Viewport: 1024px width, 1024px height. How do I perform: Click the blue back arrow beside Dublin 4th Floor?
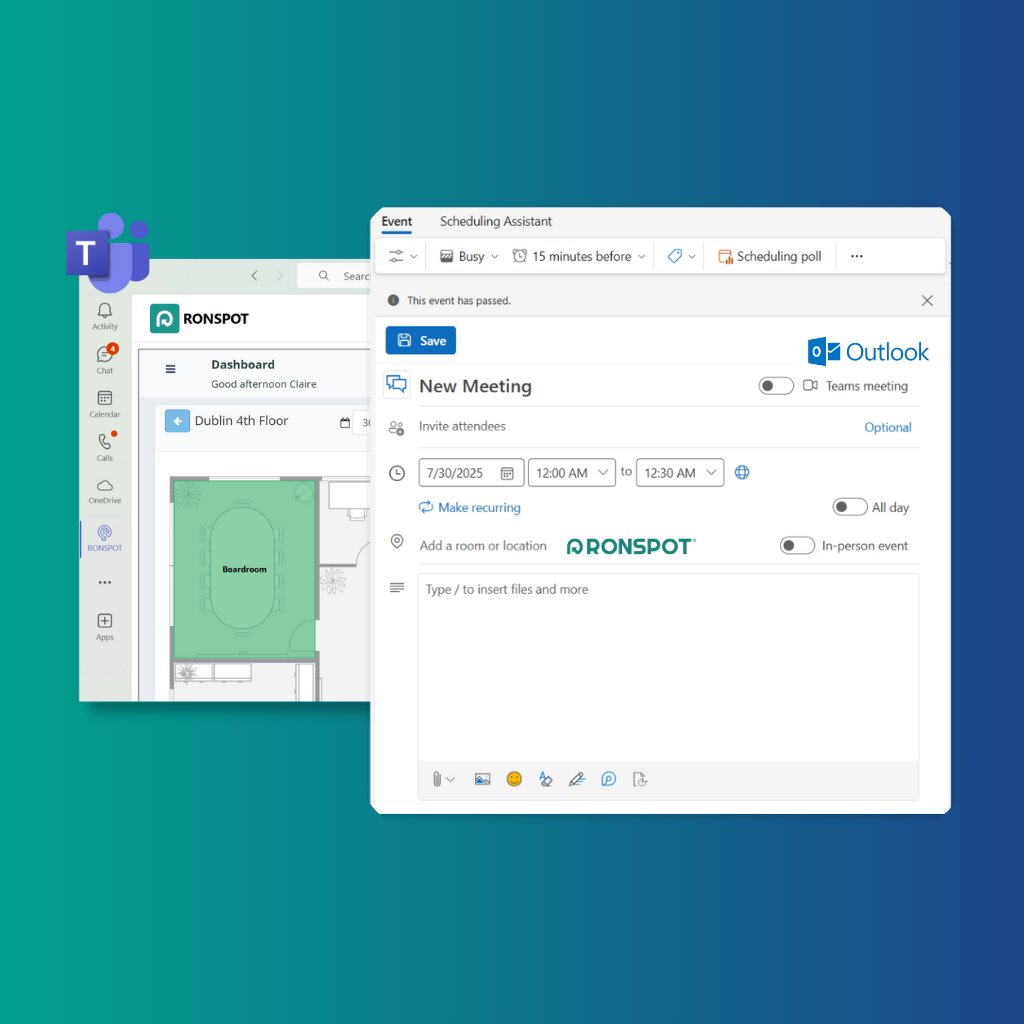177,421
